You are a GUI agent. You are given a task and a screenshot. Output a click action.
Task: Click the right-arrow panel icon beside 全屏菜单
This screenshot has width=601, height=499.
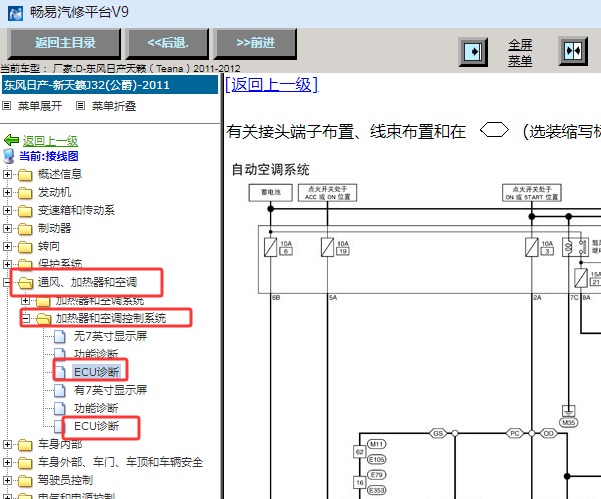coord(473,51)
